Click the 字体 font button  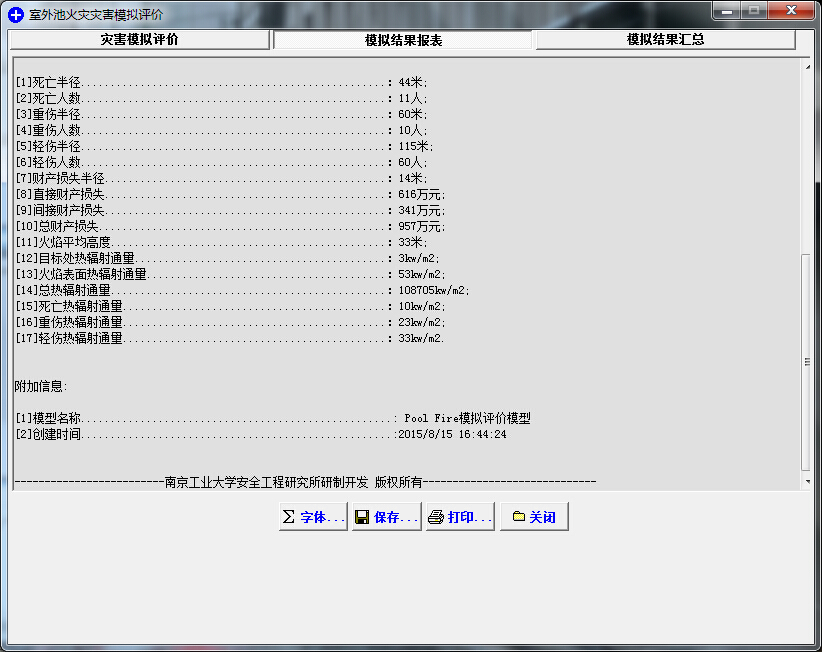click(x=313, y=517)
